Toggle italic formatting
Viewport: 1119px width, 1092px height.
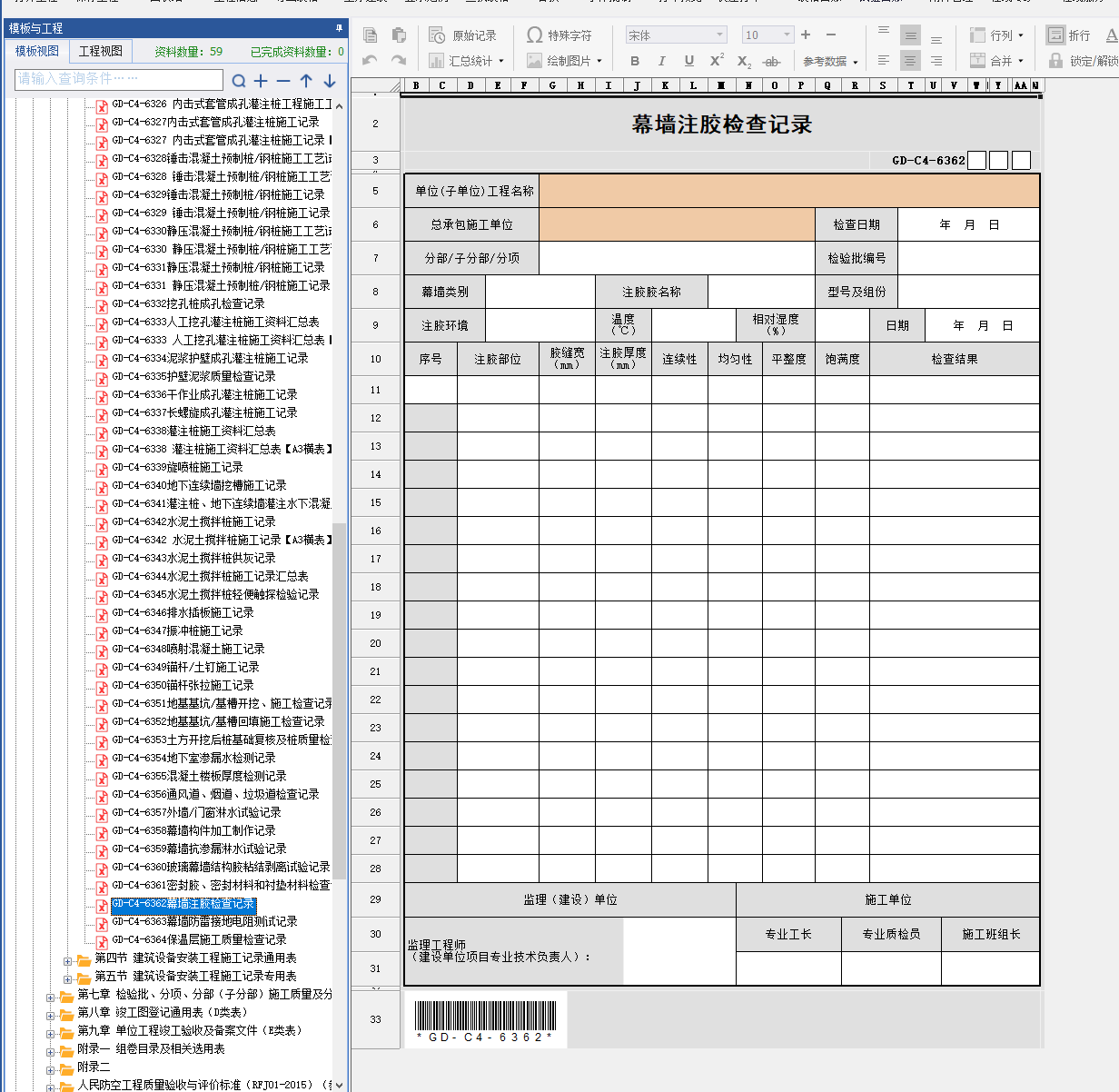[x=661, y=61]
